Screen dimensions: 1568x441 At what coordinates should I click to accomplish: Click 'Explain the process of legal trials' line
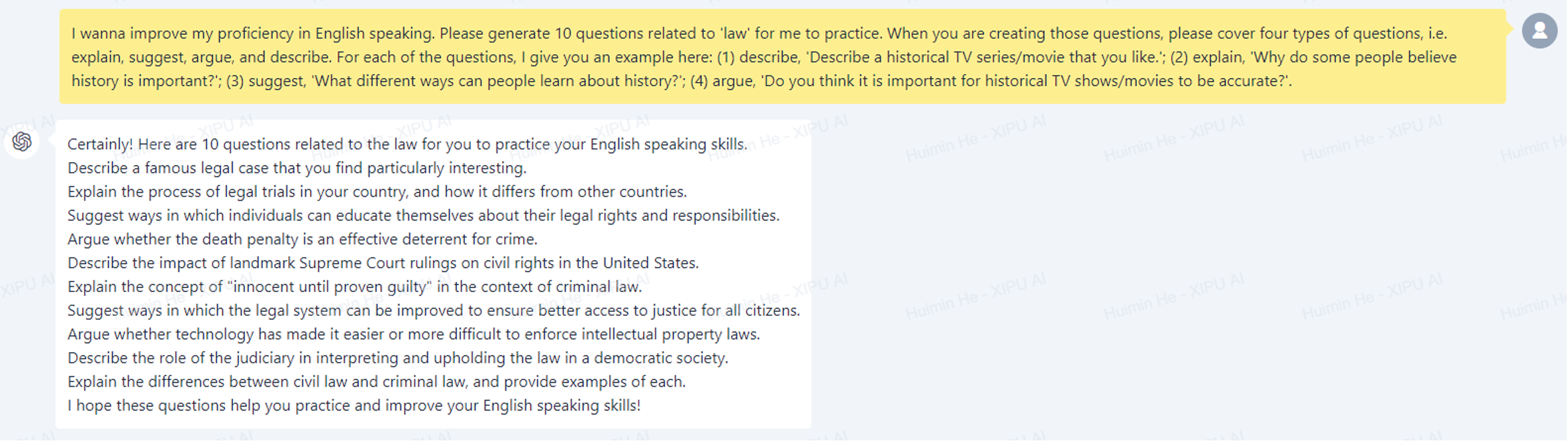coord(377,192)
